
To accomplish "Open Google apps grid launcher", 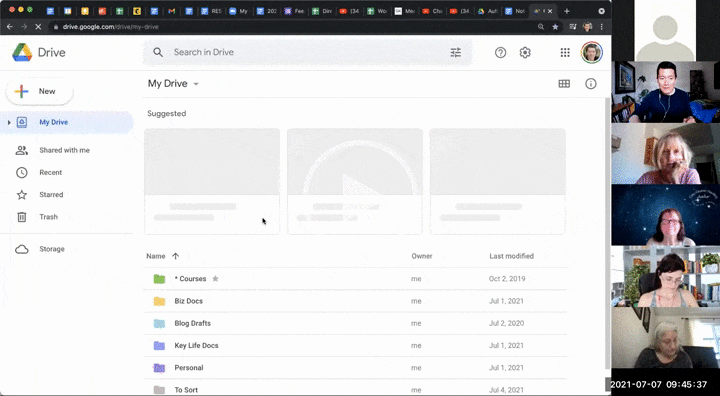I will coord(565,52).
